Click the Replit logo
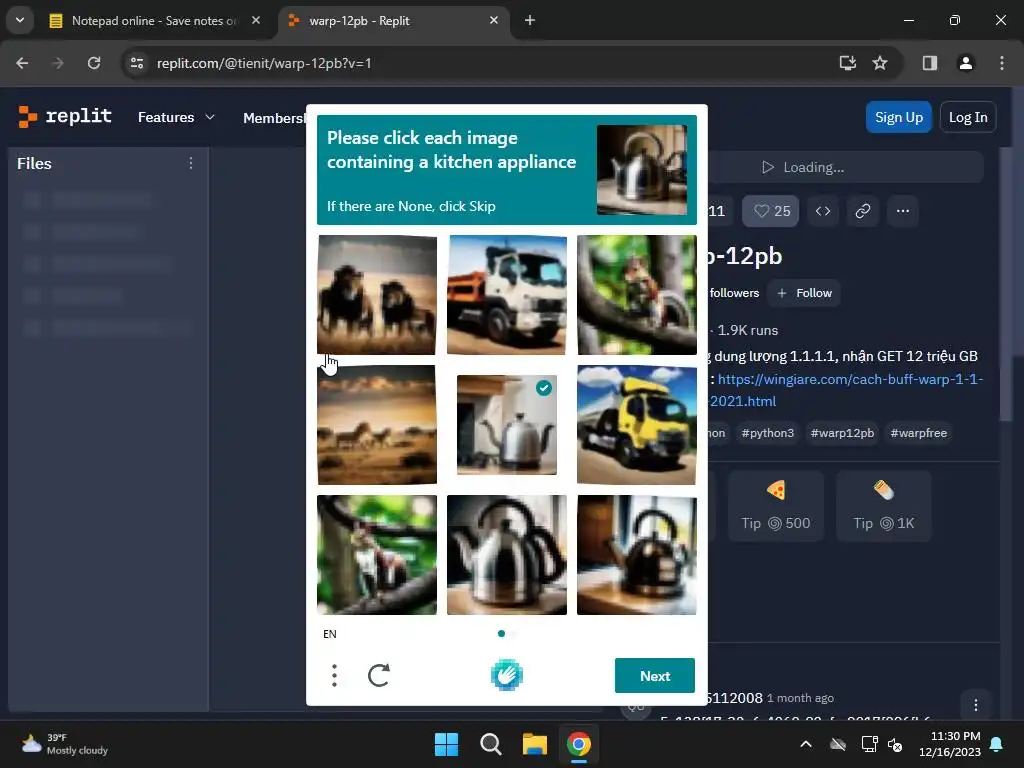This screenshot has height=768, width=1024. [65, 117]
